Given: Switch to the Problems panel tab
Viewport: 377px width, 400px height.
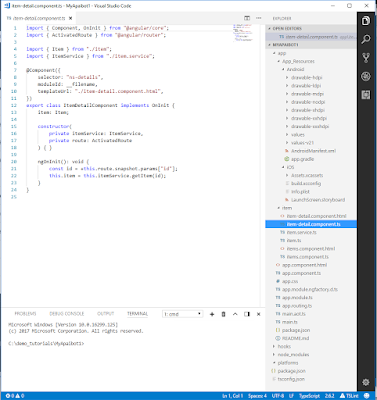Looking at the screenshot, I should 25,314.
